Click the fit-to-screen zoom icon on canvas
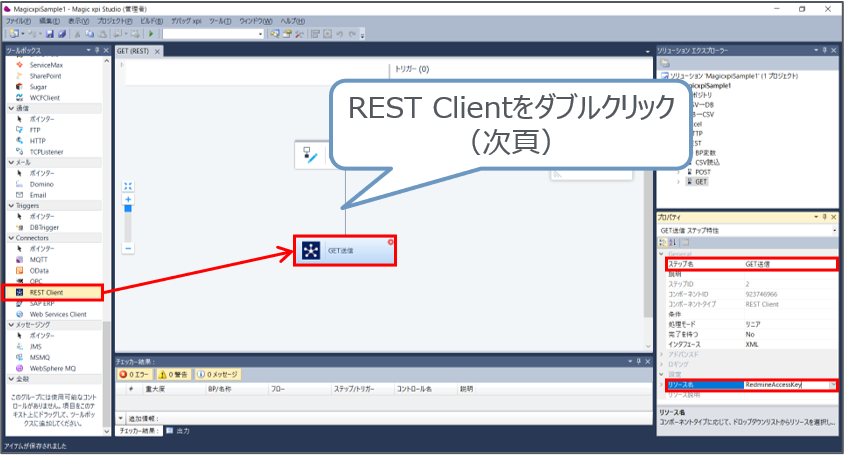Viewport: 844px width, 455px height. 128,186
